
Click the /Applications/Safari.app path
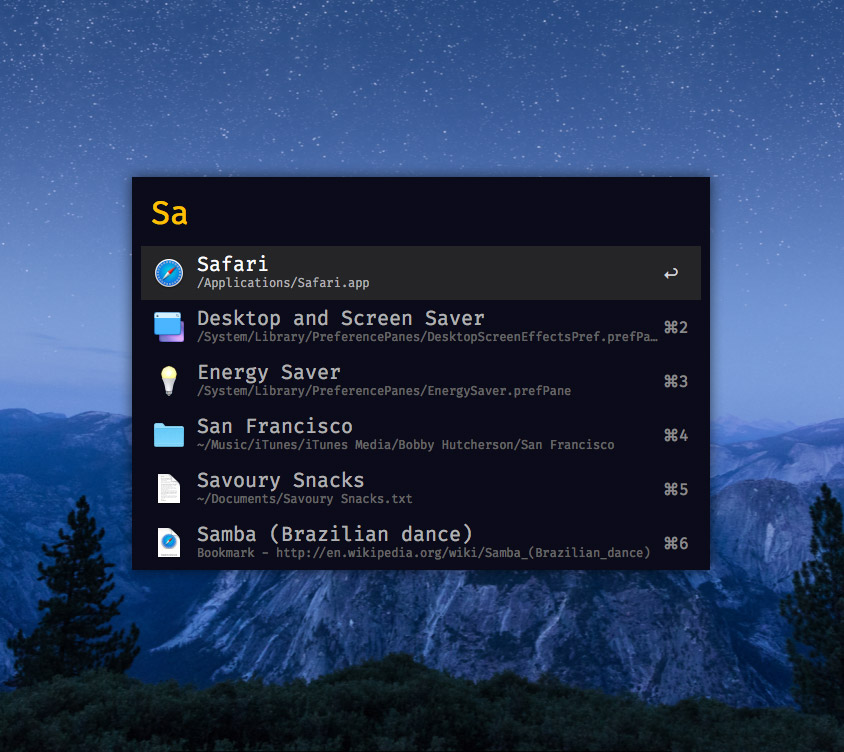click(283, 283)
